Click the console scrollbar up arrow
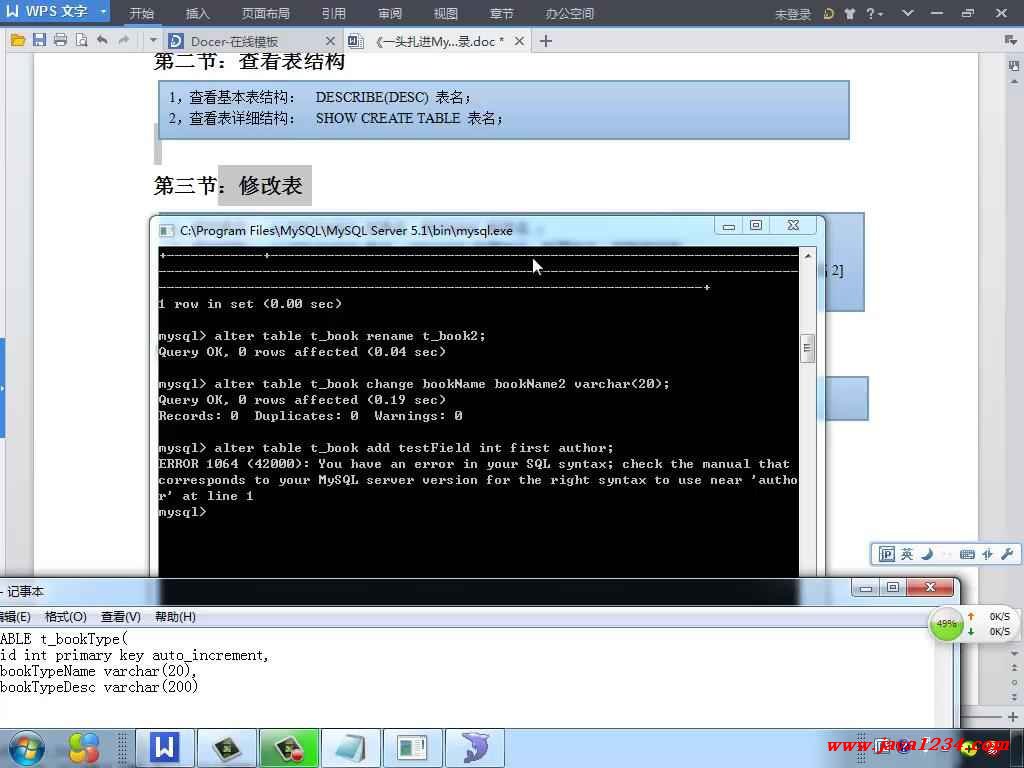This screenshot has height=768, width=1024. [x=808, y=256]
